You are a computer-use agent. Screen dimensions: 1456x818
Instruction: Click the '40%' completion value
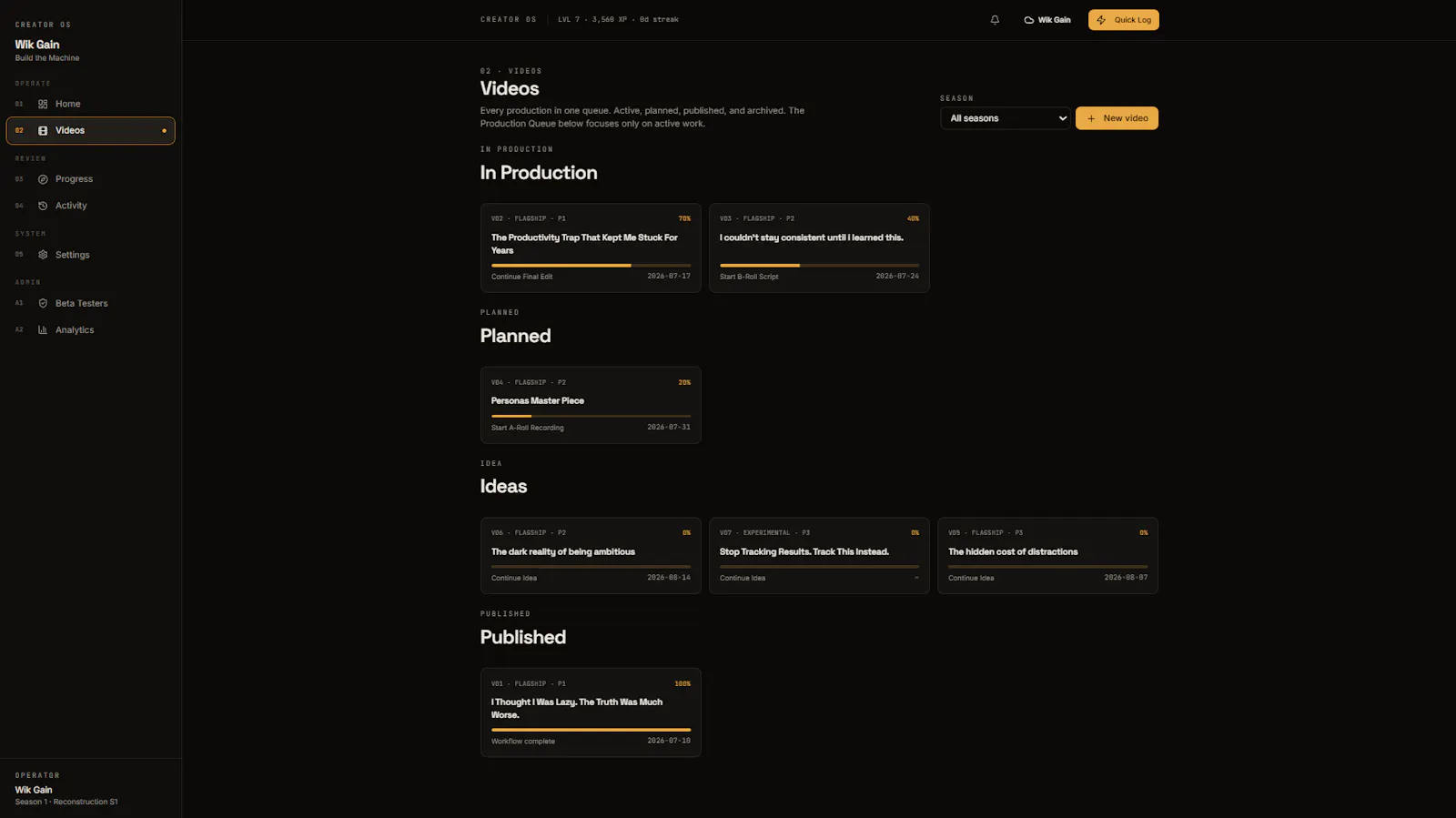913,218
